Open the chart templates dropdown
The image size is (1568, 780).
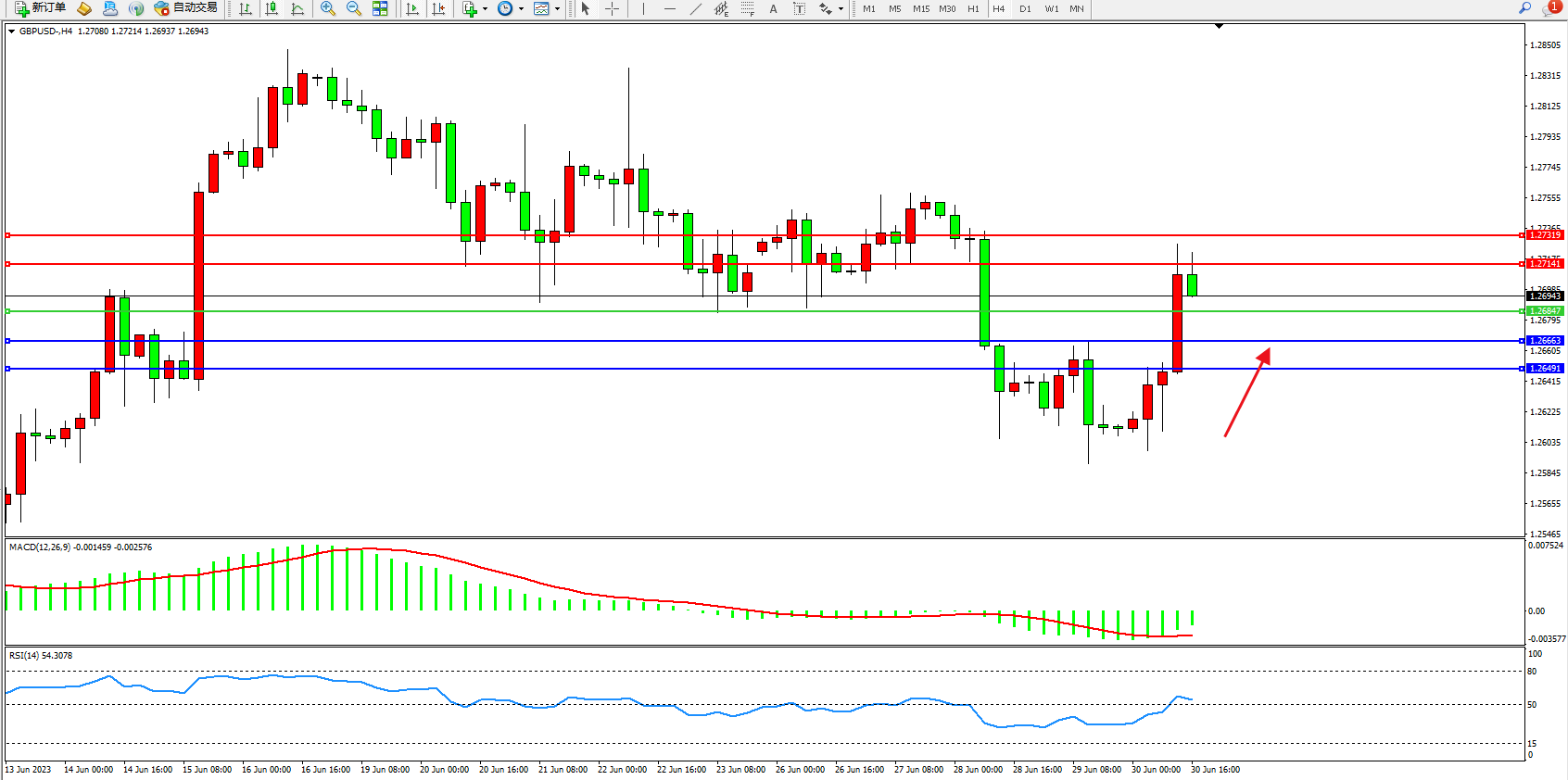[557, 8]
